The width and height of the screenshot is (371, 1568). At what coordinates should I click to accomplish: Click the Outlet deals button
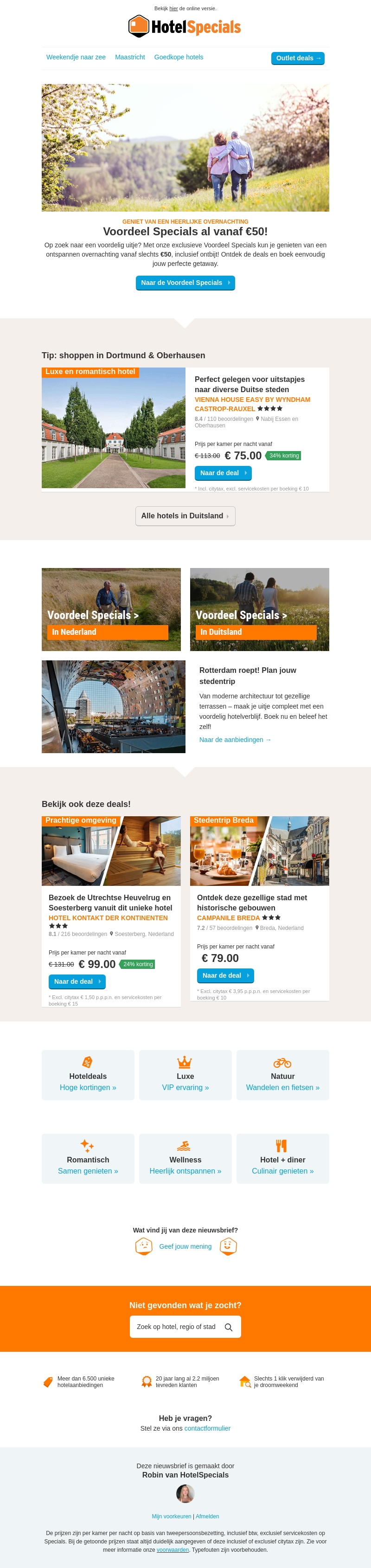(x=298, y=58)
